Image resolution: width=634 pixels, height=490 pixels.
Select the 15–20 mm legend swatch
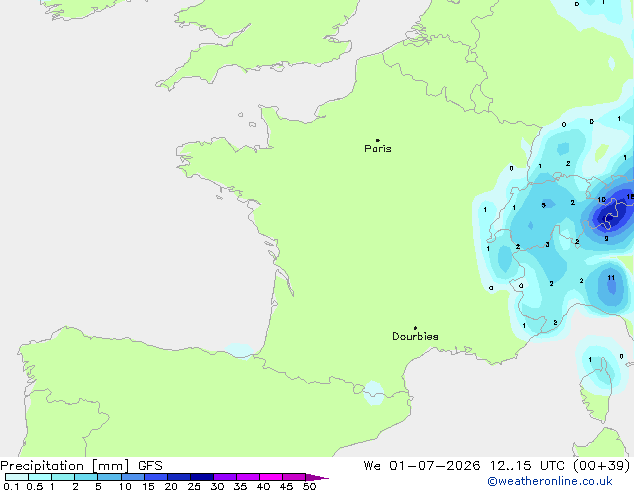tap(156, 477)
